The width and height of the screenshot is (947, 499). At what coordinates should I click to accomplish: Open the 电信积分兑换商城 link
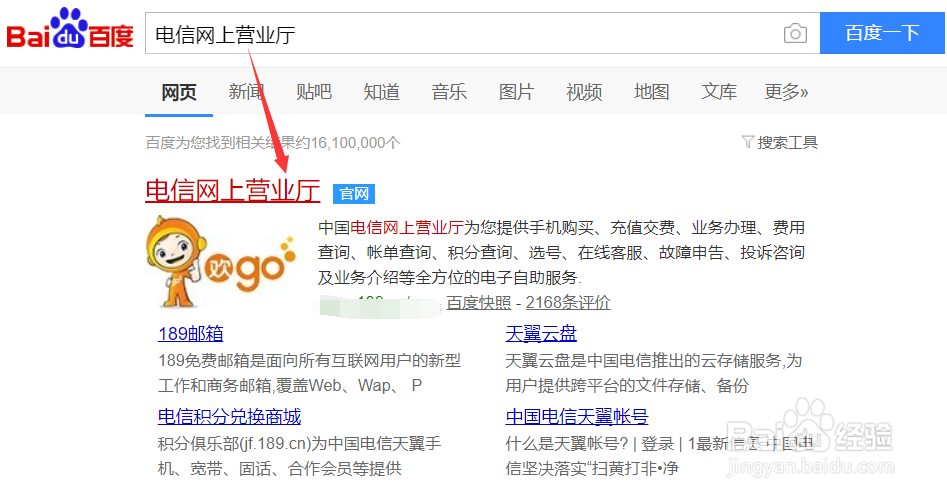point(230,416)
